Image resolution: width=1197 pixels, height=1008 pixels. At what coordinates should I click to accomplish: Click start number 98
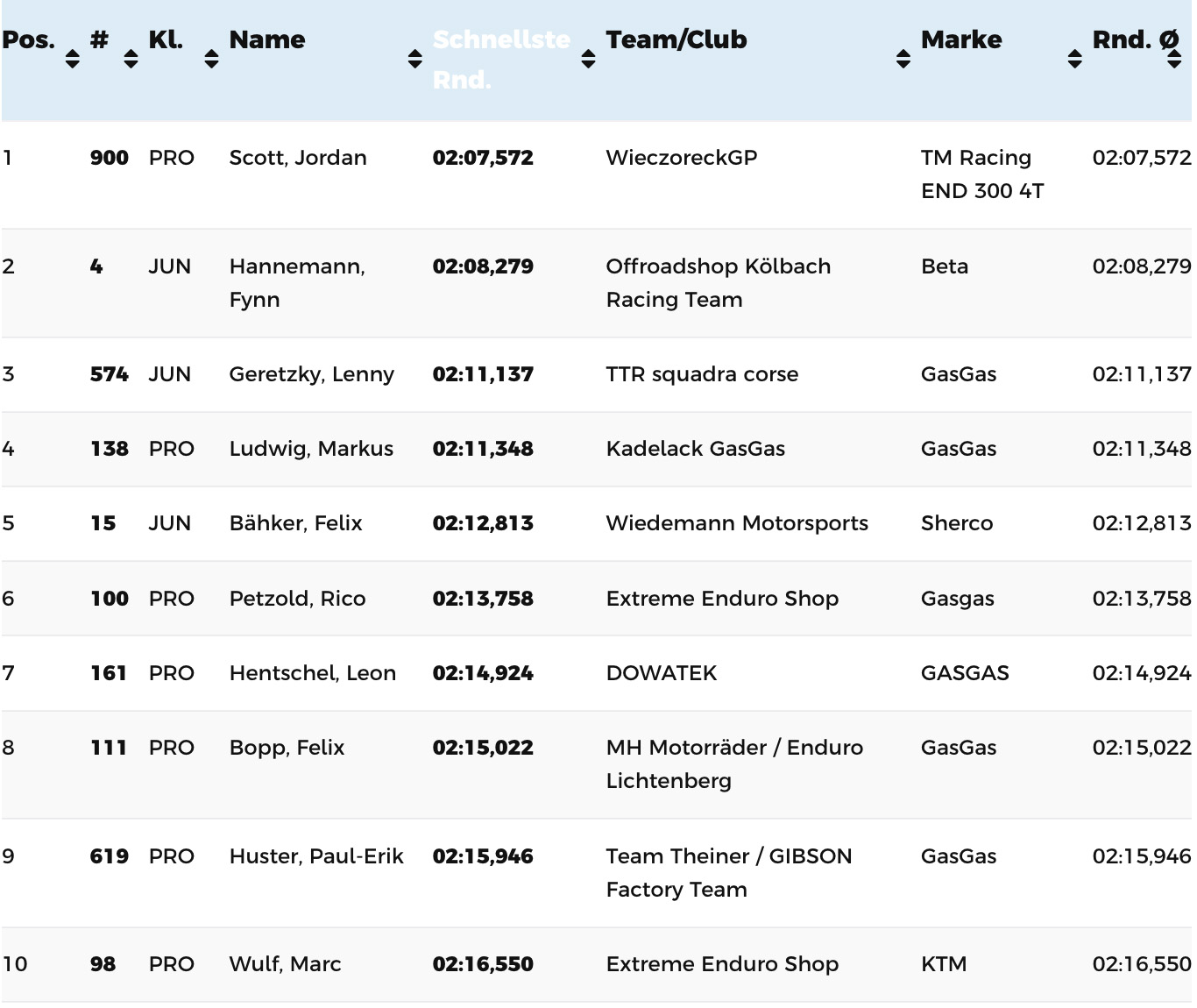(x=103, y=964)
